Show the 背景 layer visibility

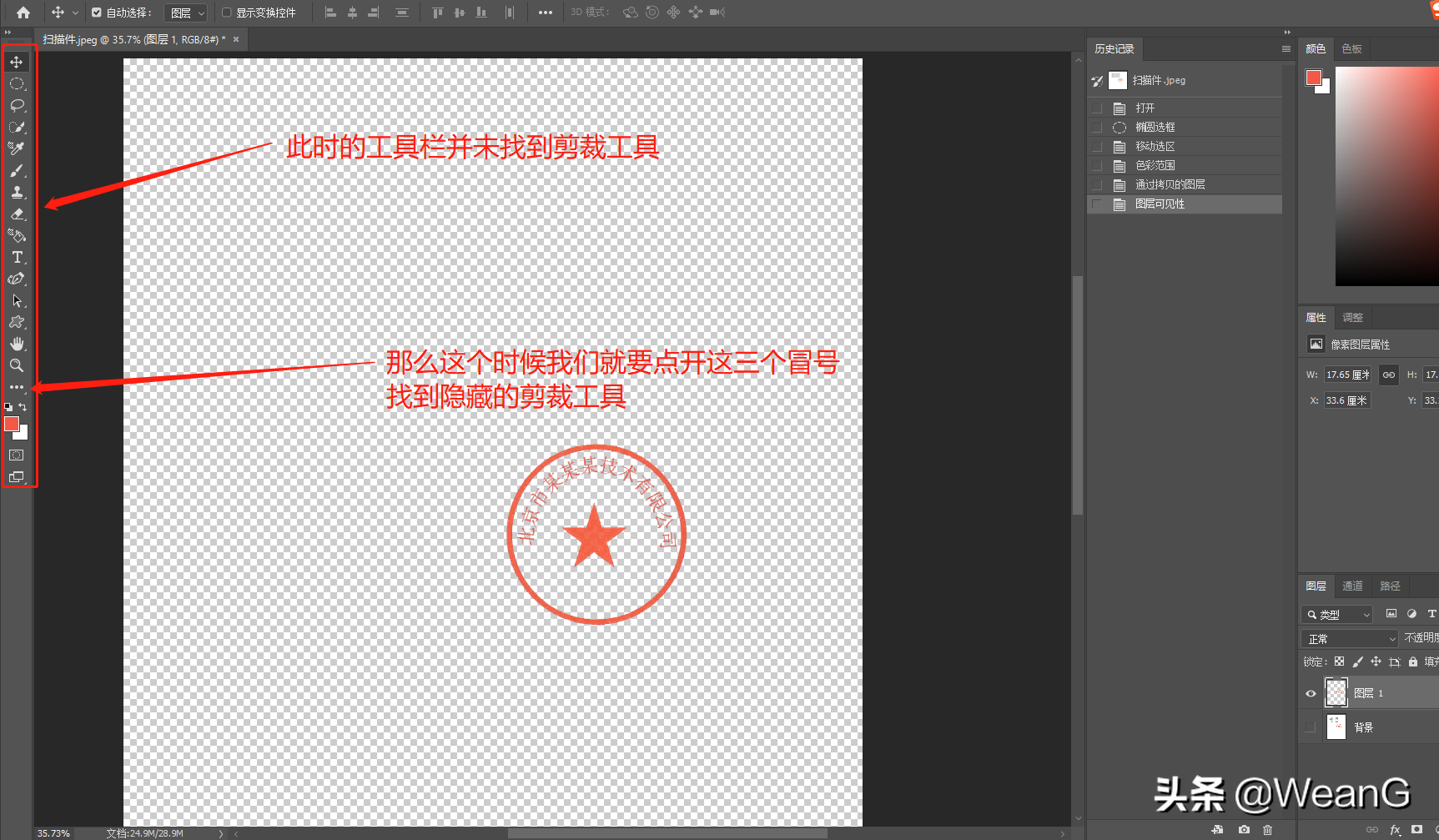coord(1311,727)
